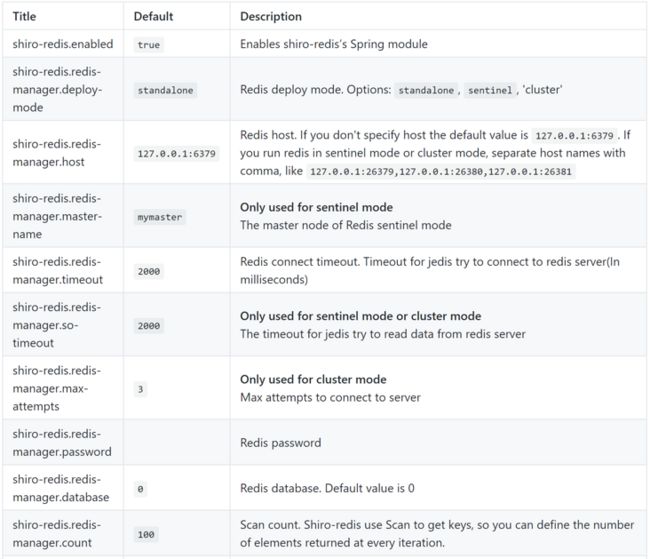This screenshot has width=650, height=559.
Task: Click the 2000 default for so-timeout row
Action: pos(149,326)
